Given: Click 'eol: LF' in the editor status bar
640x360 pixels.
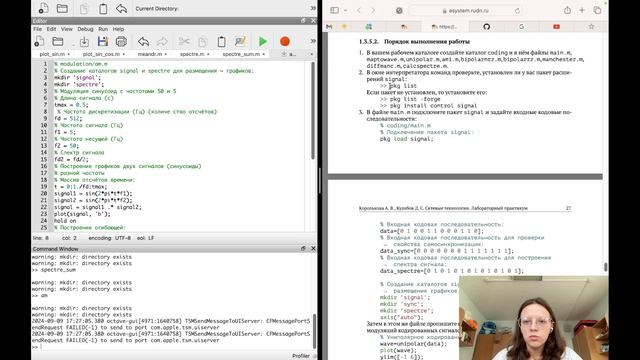Looking at the screenshot, I should [x=145, y=238].
